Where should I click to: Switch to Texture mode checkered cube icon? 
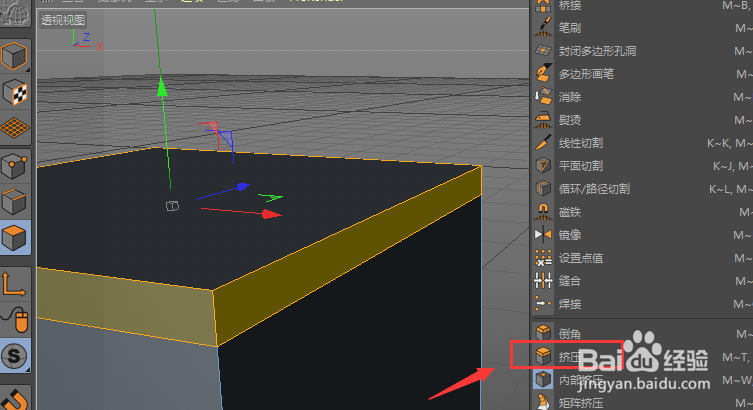tap(14, 93)
